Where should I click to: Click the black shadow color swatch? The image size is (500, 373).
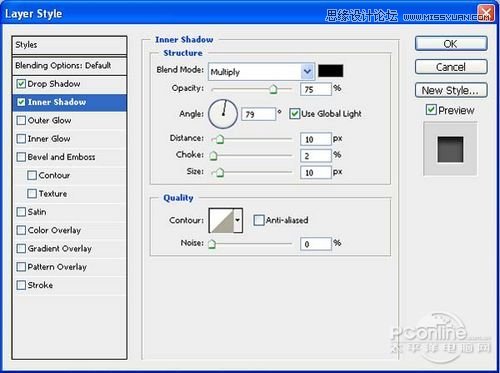[x=330, y=71]
